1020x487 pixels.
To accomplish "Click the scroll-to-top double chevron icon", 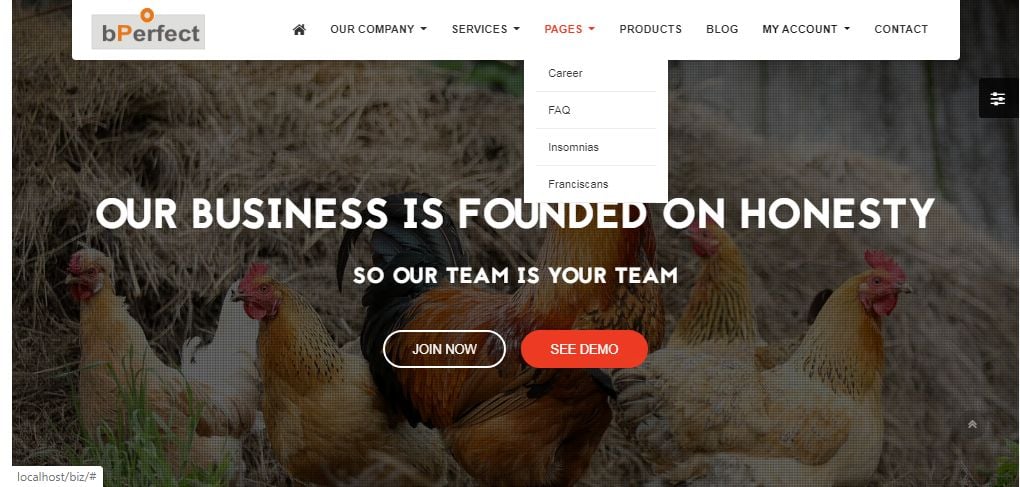I will click(x=972, y=425).
